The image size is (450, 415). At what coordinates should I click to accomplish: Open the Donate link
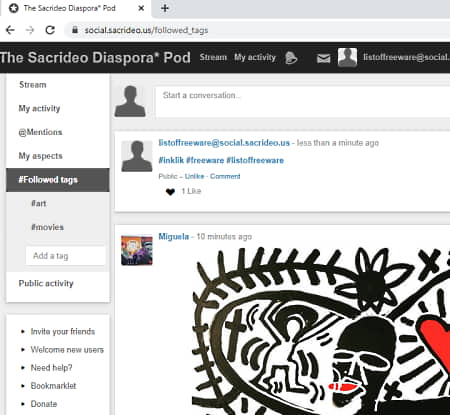[44, 404]
